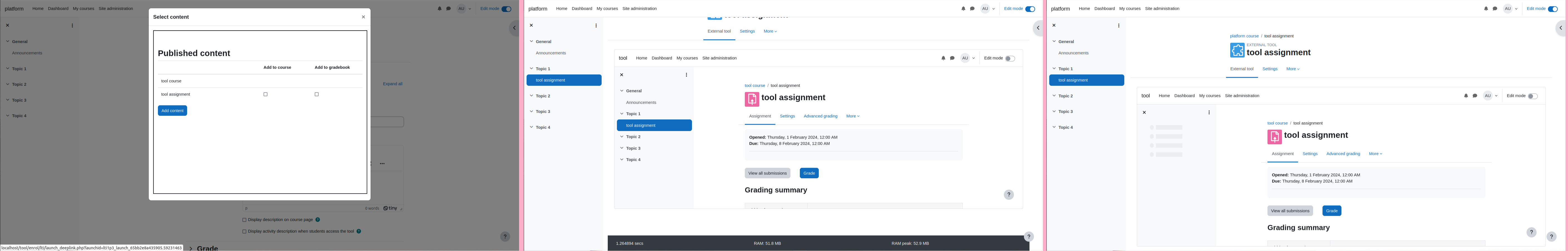Open More dropdown beside External tool Settings in middle window
The height and width of the screenshot is (251, 1568).
(x=770, y=31)
